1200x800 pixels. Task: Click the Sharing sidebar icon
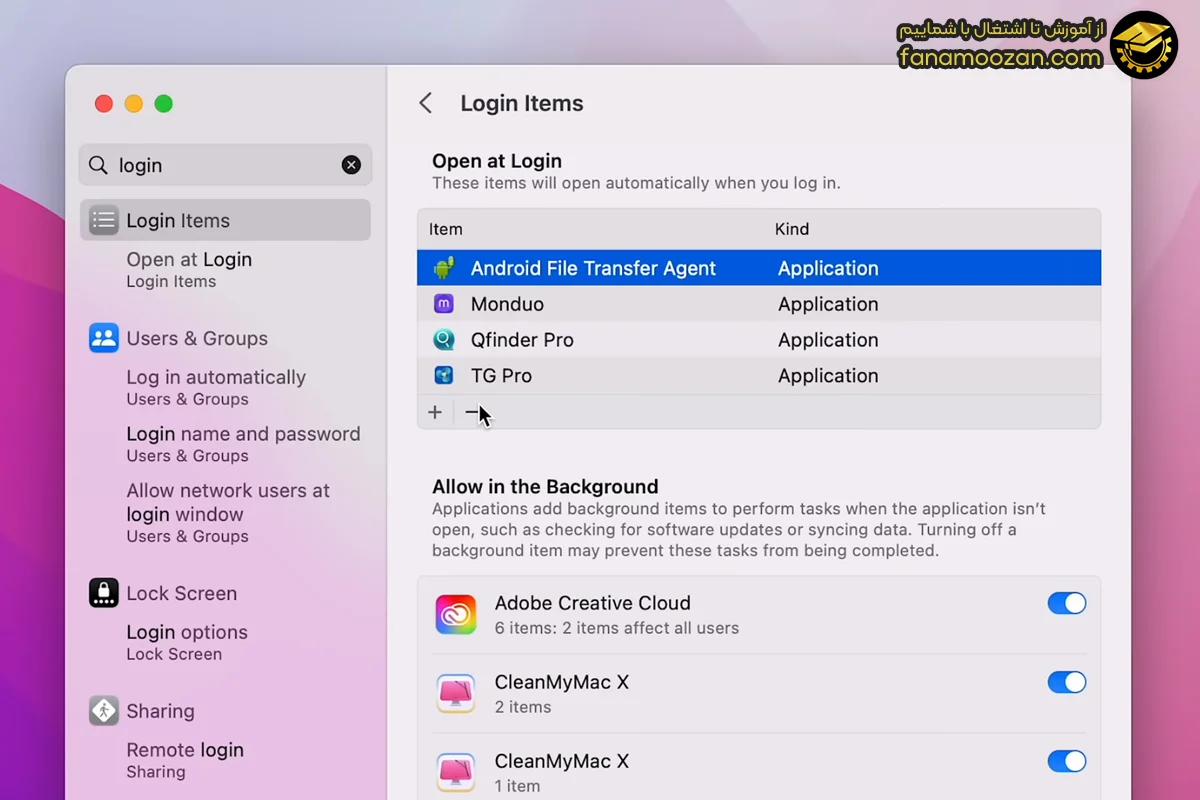[104, 711]
